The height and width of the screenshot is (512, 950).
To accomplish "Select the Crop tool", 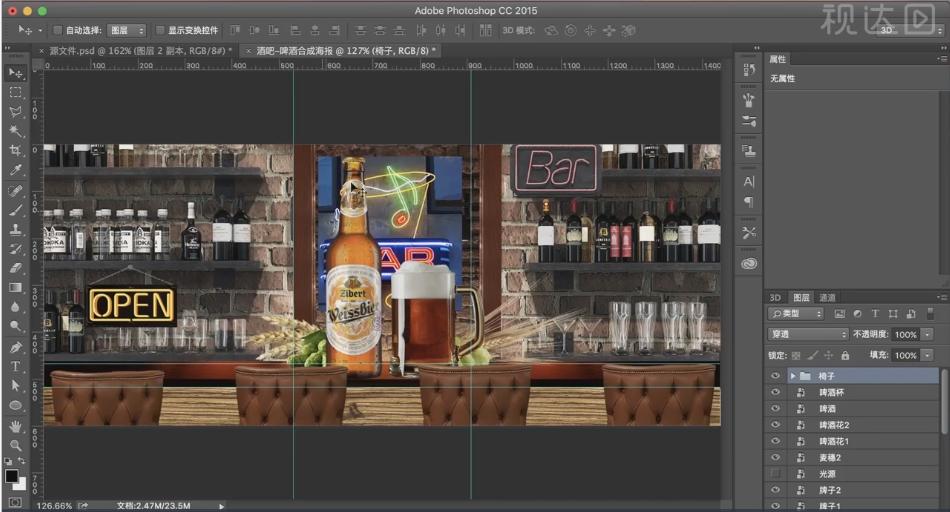I will point(15,150).
